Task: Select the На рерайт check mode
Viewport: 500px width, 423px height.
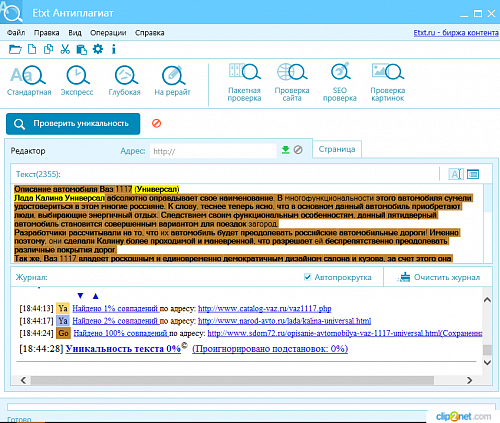Action: click(172, 81)
